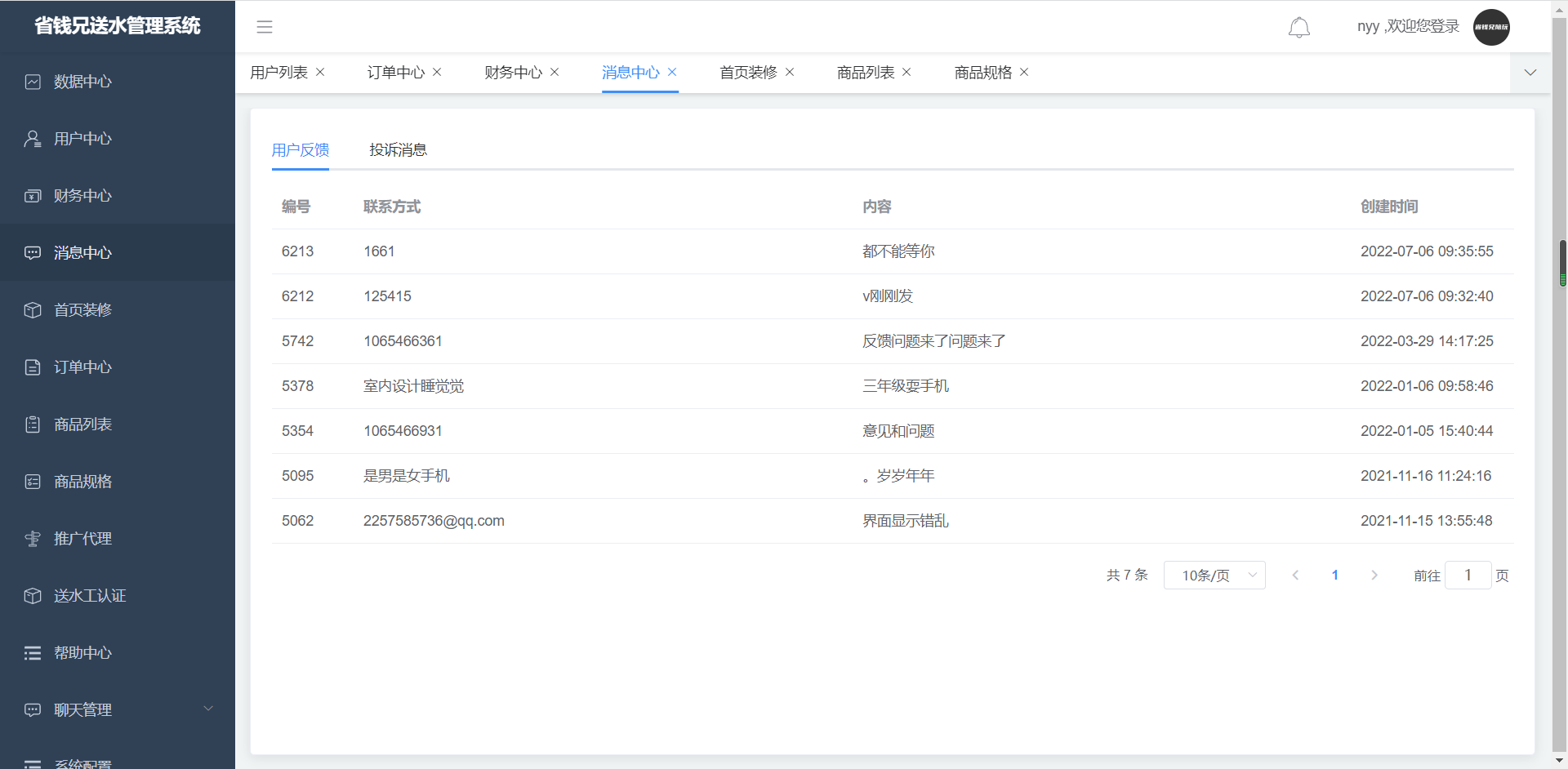Select 财务中心 in the sidebar
1568x769 pixels.
(x=82, y=196)
